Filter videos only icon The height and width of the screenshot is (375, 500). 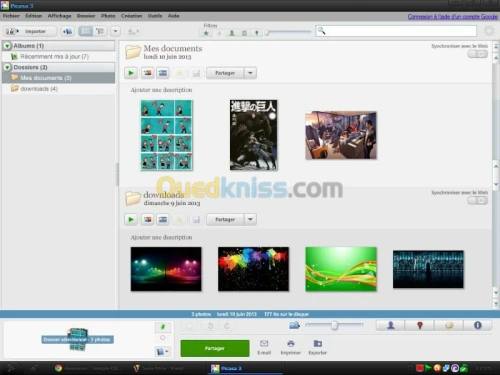[244, 33]
